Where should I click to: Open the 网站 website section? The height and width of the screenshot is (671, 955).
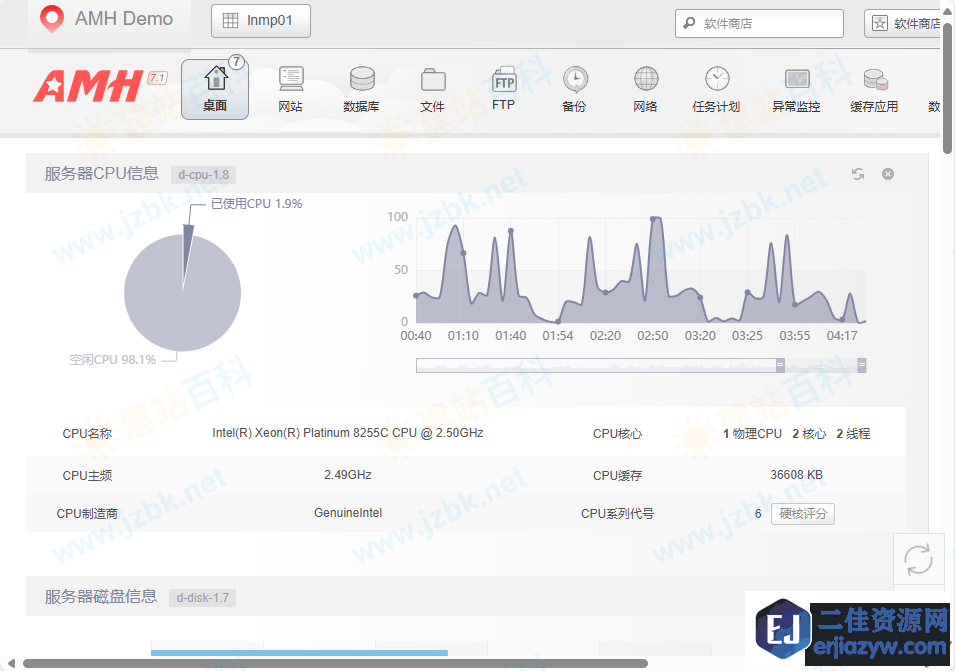(x=291, y=90)
